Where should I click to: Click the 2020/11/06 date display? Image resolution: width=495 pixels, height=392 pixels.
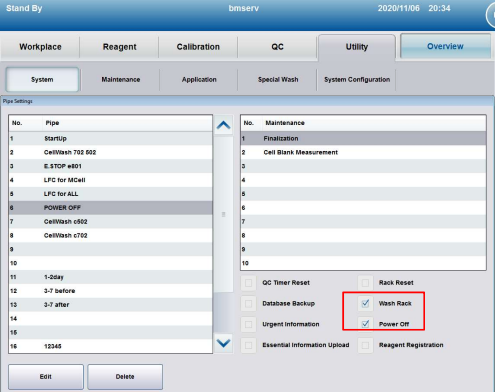(399, 8)
